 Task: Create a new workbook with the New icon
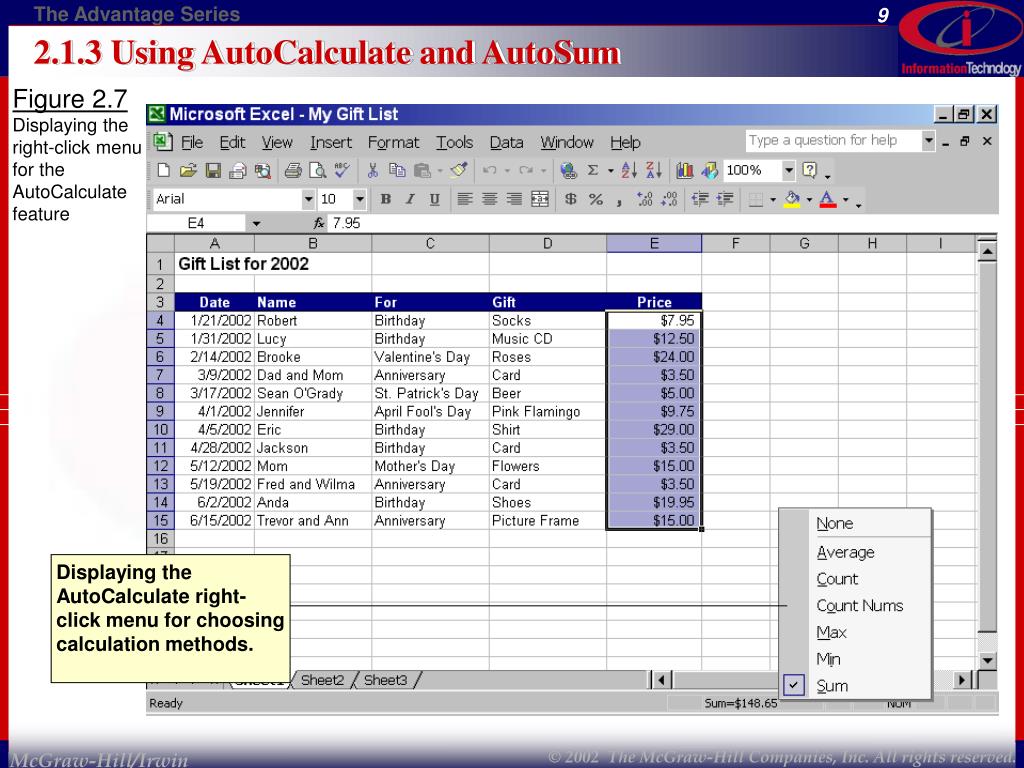click(163, 171)
